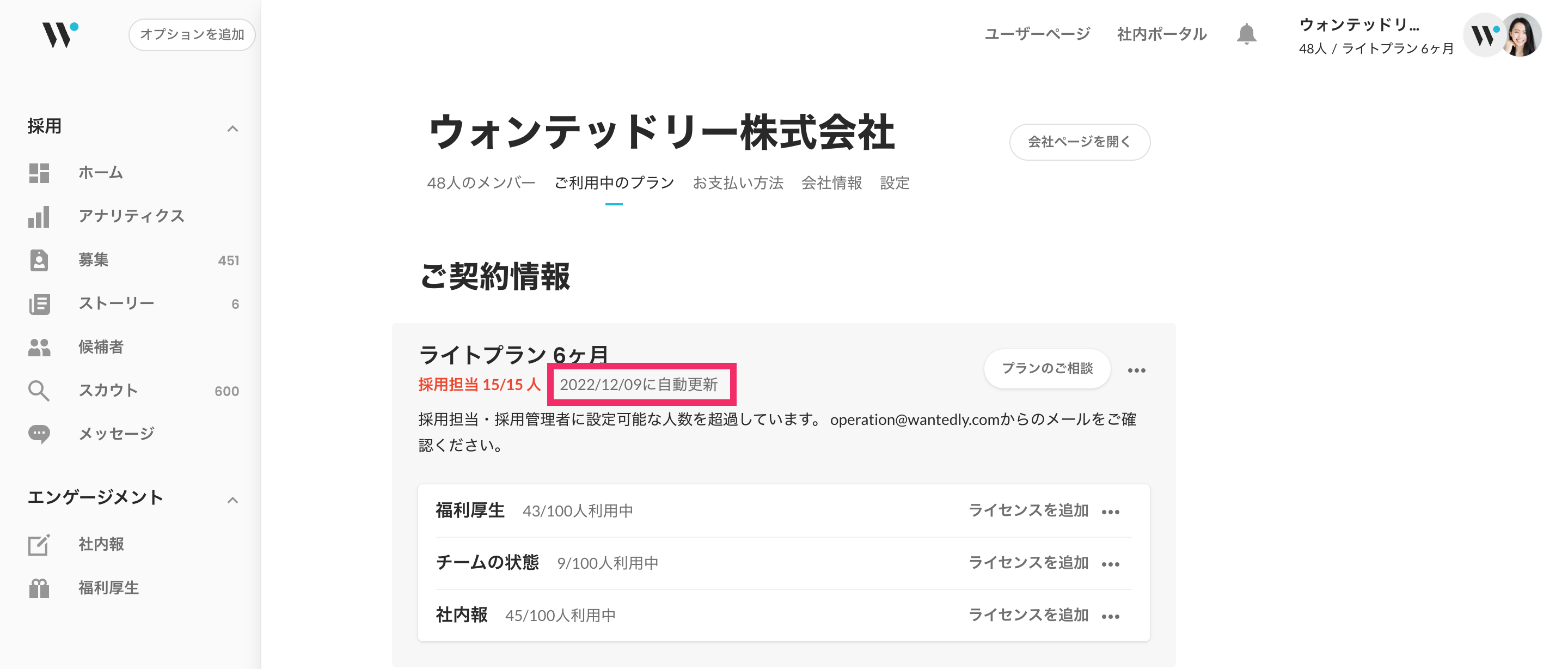This screenshot has height=669, width=1568.
Task: Click company name ウォンテッドリ… in header
Action: [x=1359, y=25]
